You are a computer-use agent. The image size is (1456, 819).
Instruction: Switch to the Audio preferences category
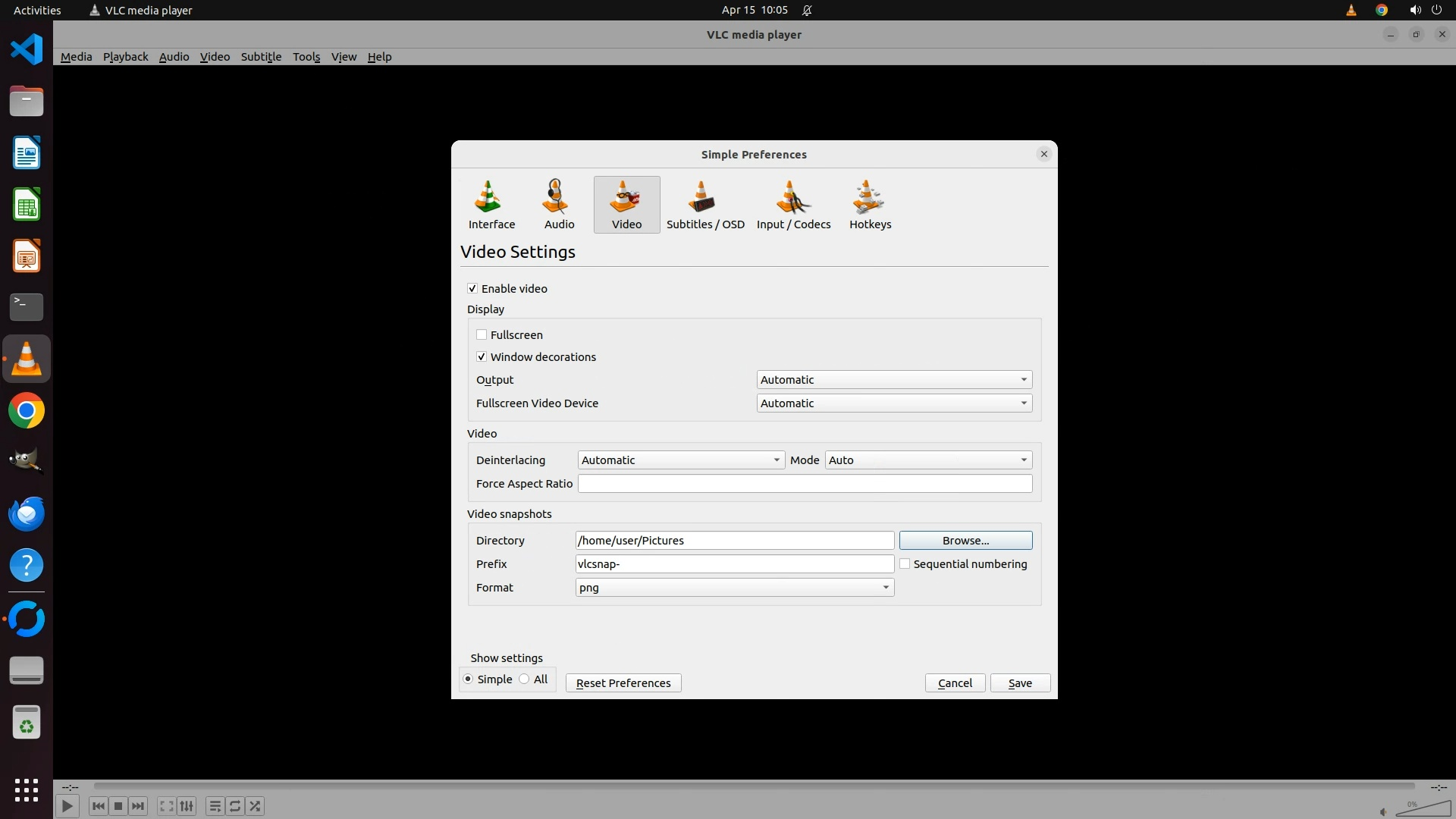click(x=559, y=205)
